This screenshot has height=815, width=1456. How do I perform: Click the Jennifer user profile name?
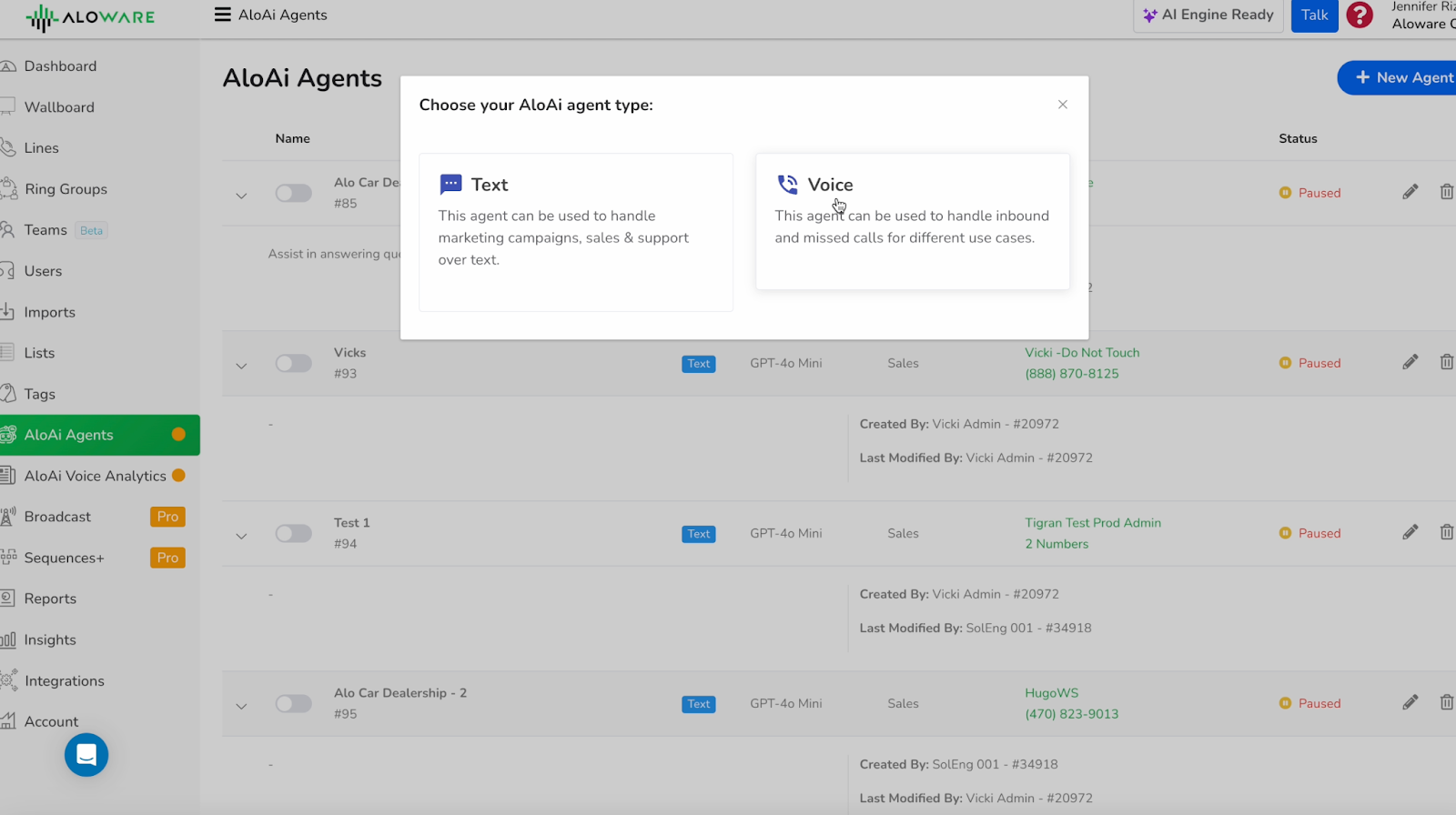(x=1423, y=7)
